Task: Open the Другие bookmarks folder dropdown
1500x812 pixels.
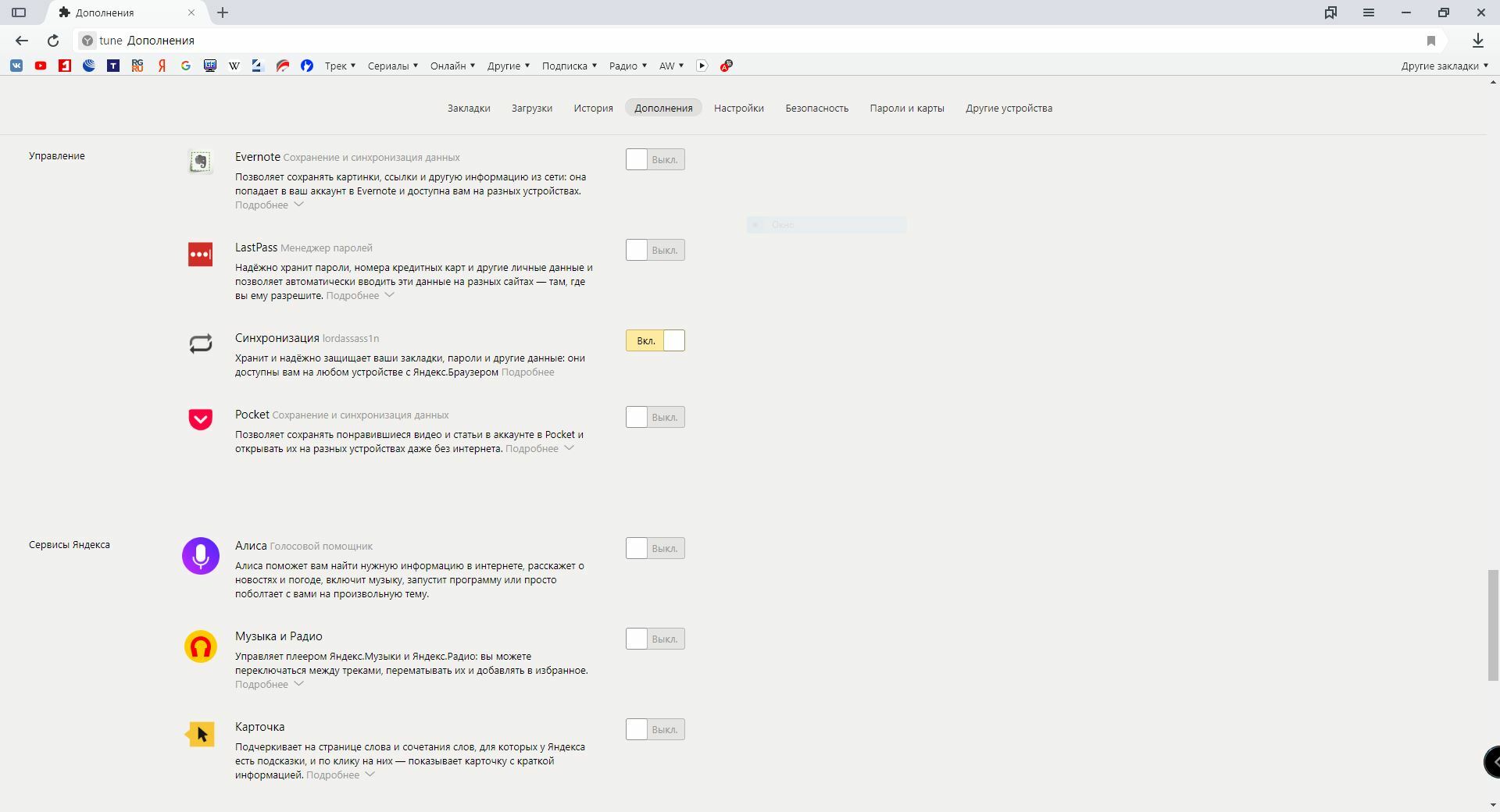Action: click(509, 66)
